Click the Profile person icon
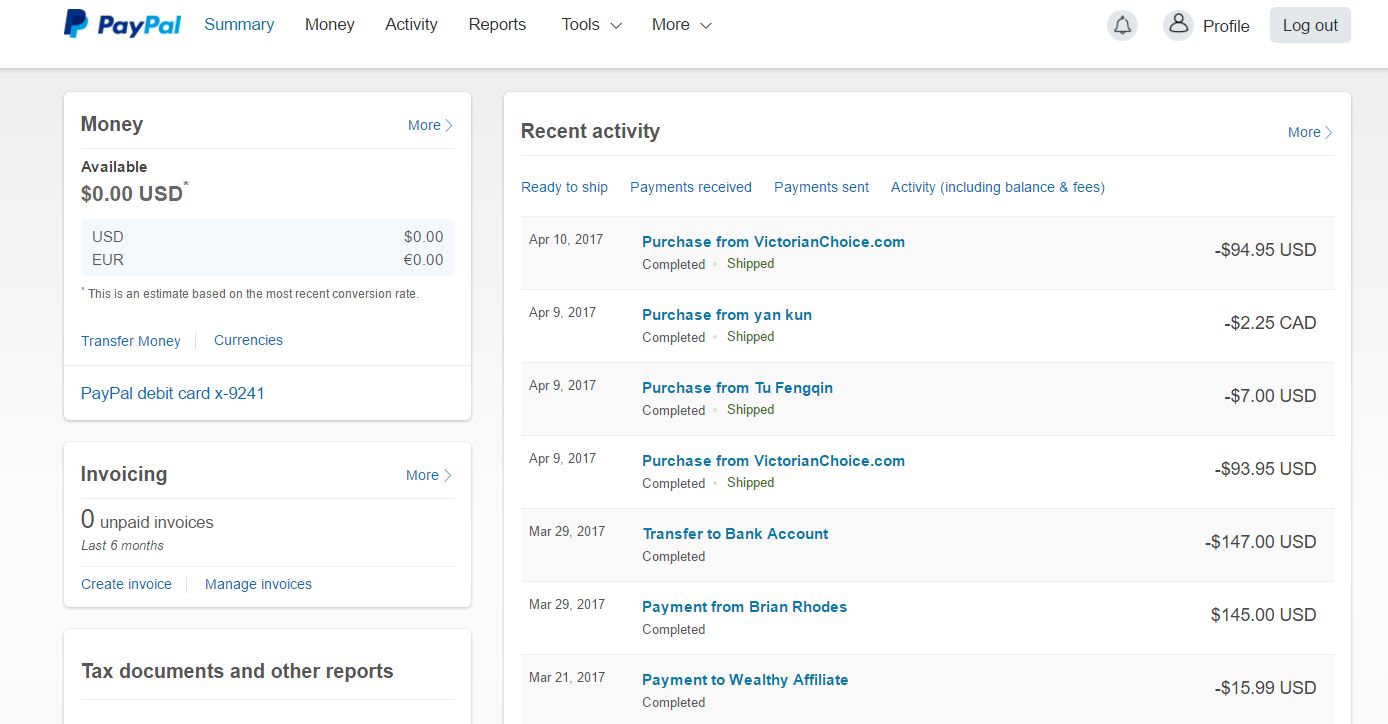This screenshot has width=1388, height=724. pyautogui.click(x=1179, y=25)
